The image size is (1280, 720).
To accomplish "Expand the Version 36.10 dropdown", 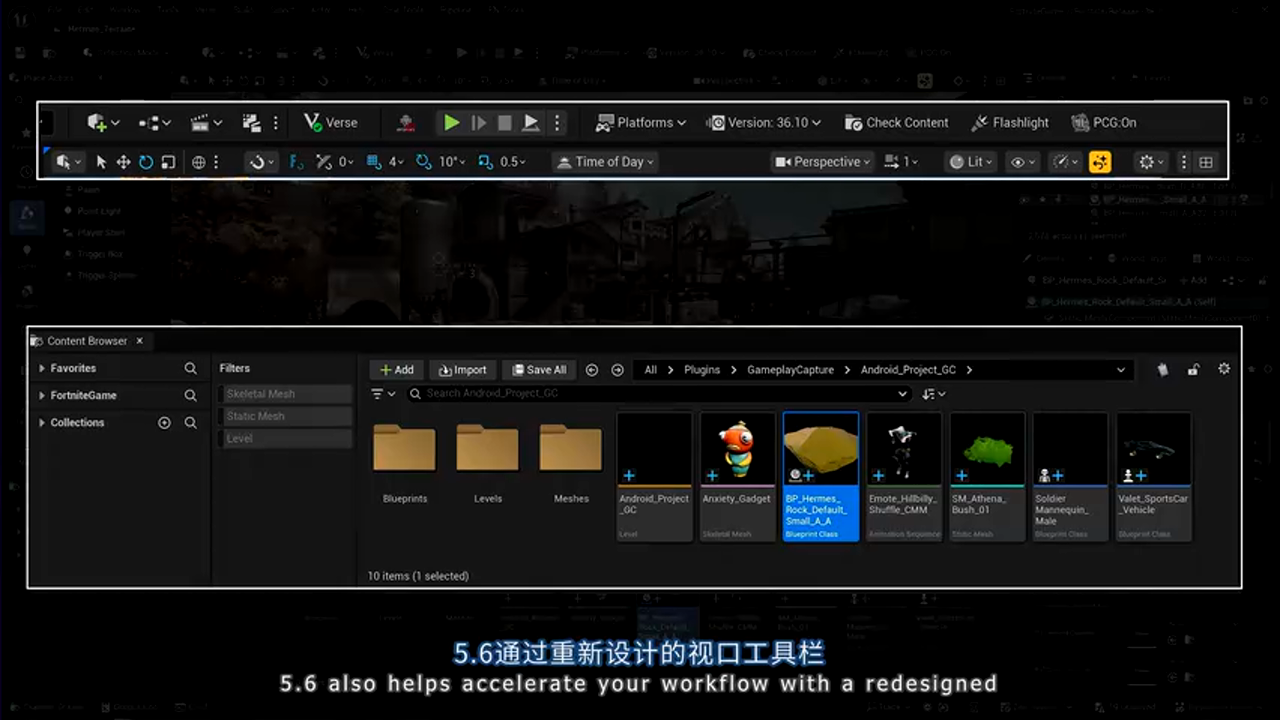I will 765,122.
